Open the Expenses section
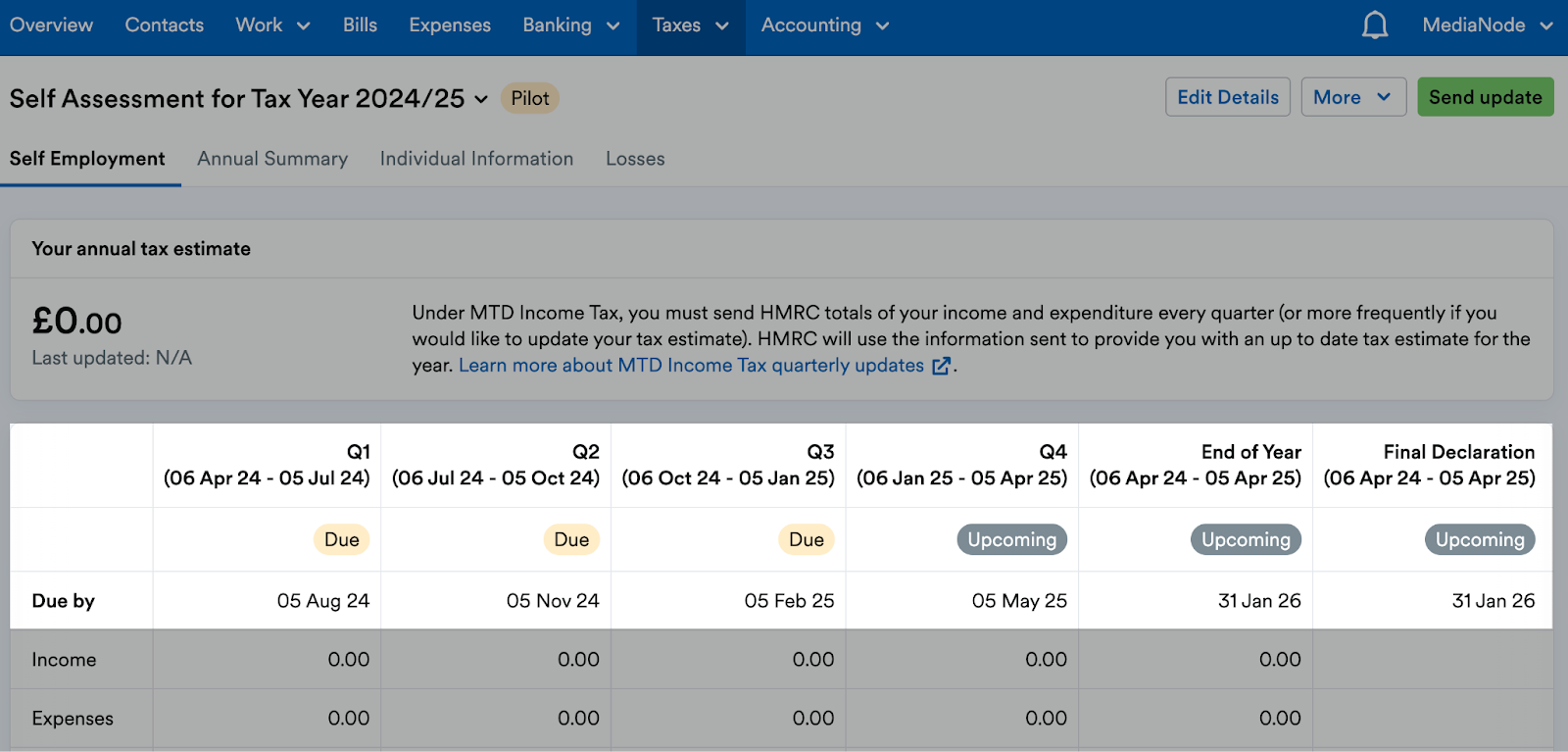 click(x=450, y=25)
